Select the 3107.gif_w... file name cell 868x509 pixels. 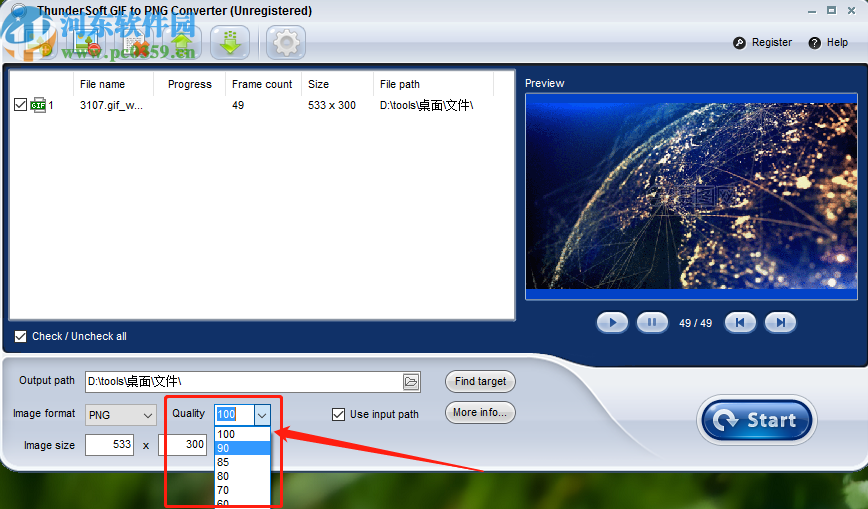coord(111,105)
